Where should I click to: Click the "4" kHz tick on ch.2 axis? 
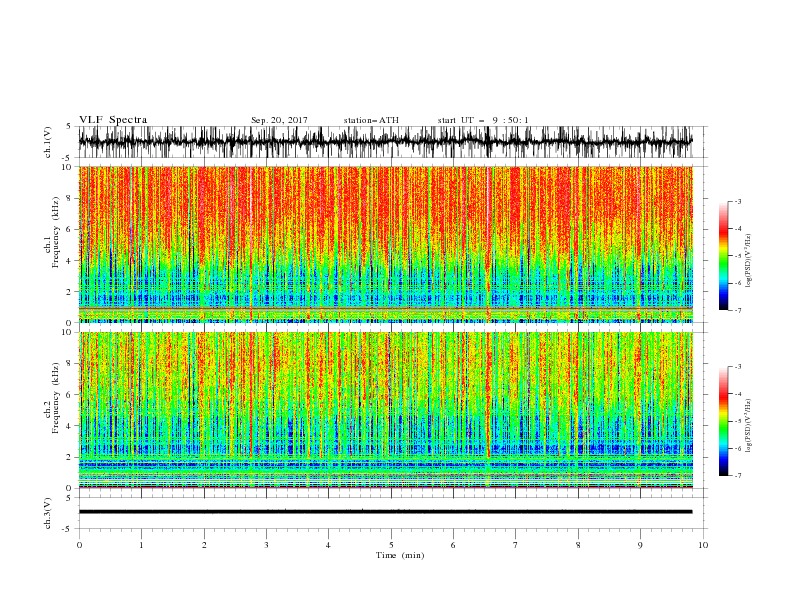[70, 426]
